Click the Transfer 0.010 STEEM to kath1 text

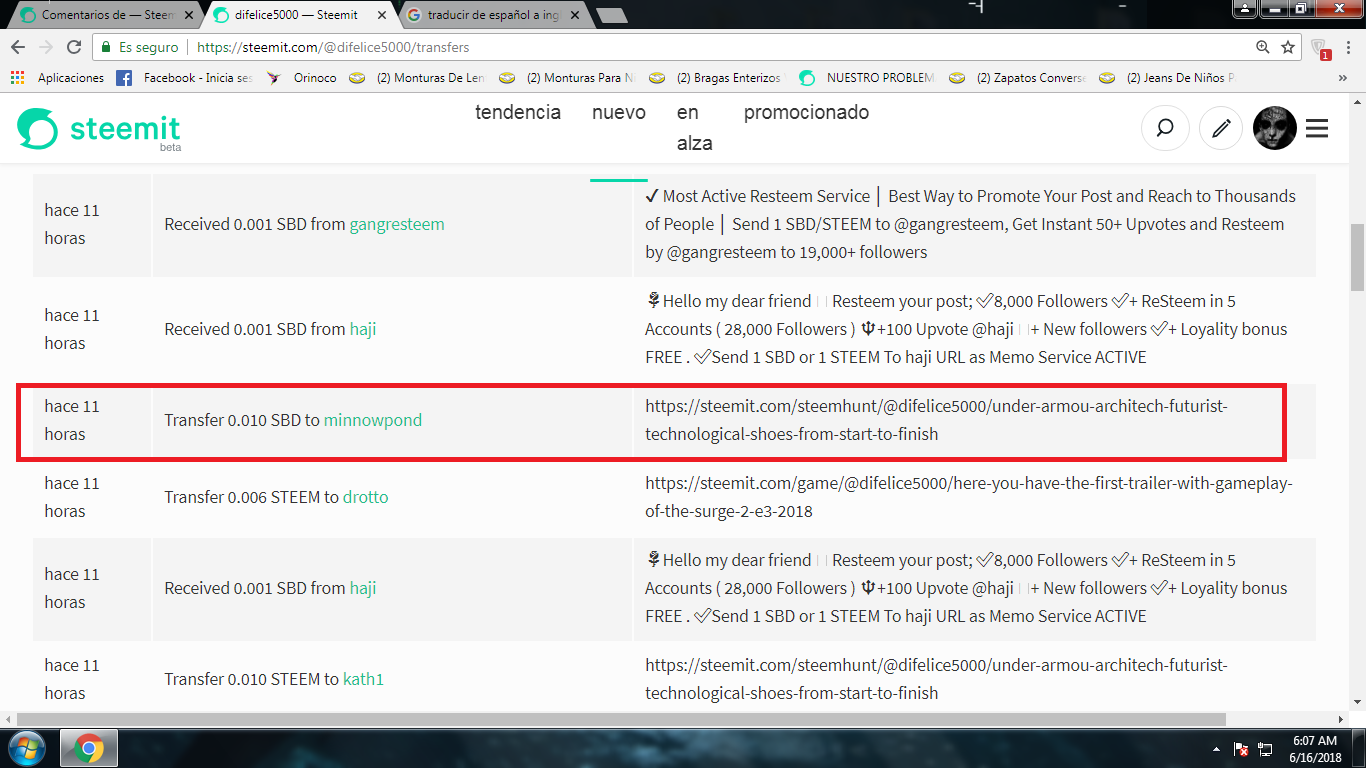point(274,679)
